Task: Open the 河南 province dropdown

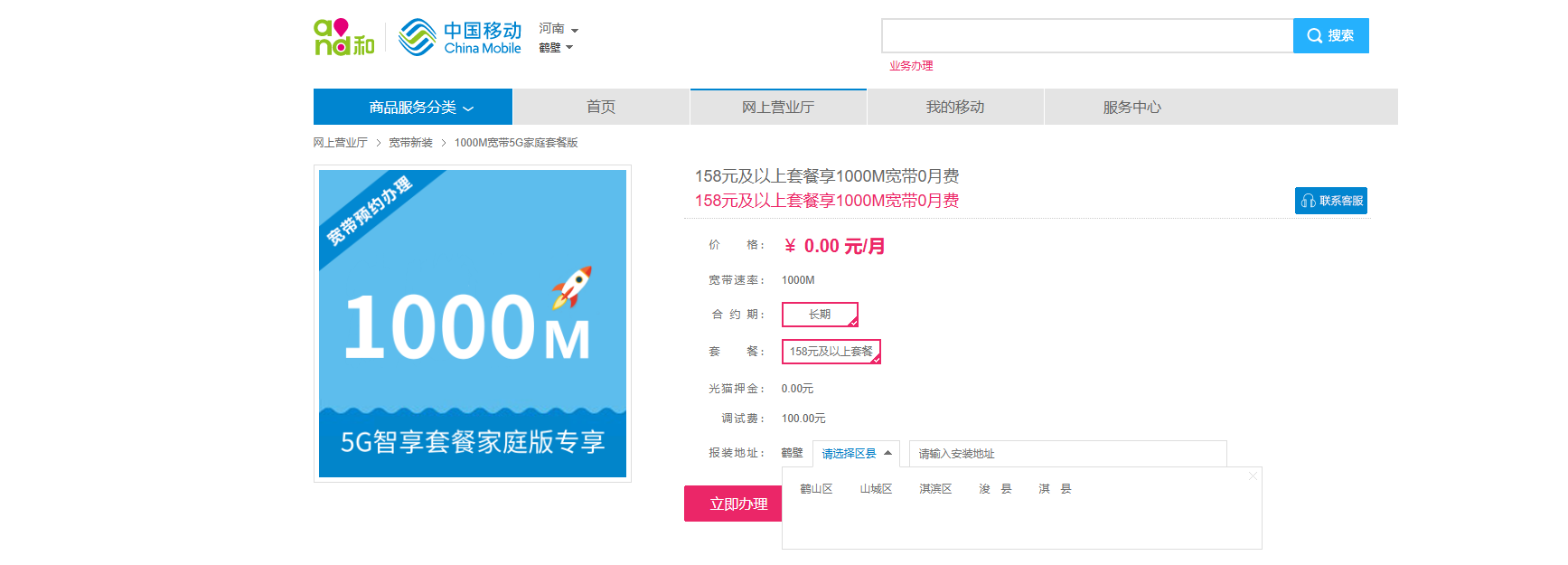Action: click(559, 29)
